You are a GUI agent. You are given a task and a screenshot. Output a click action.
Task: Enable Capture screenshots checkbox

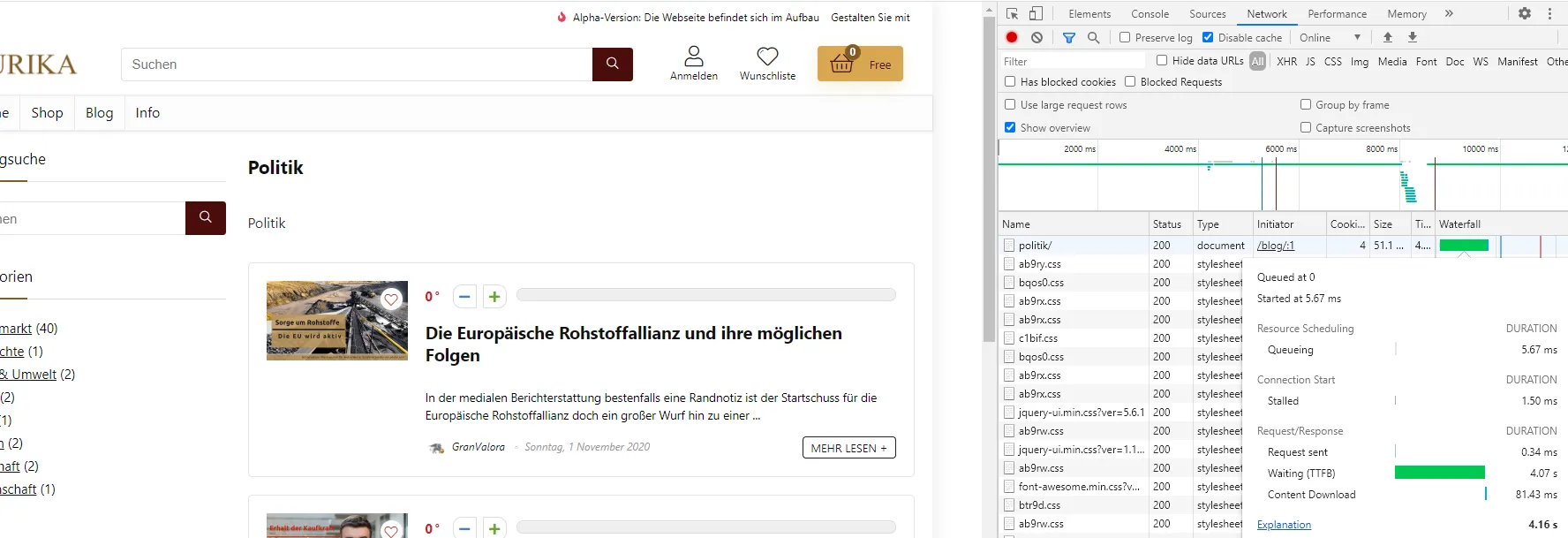(1306, 127)
